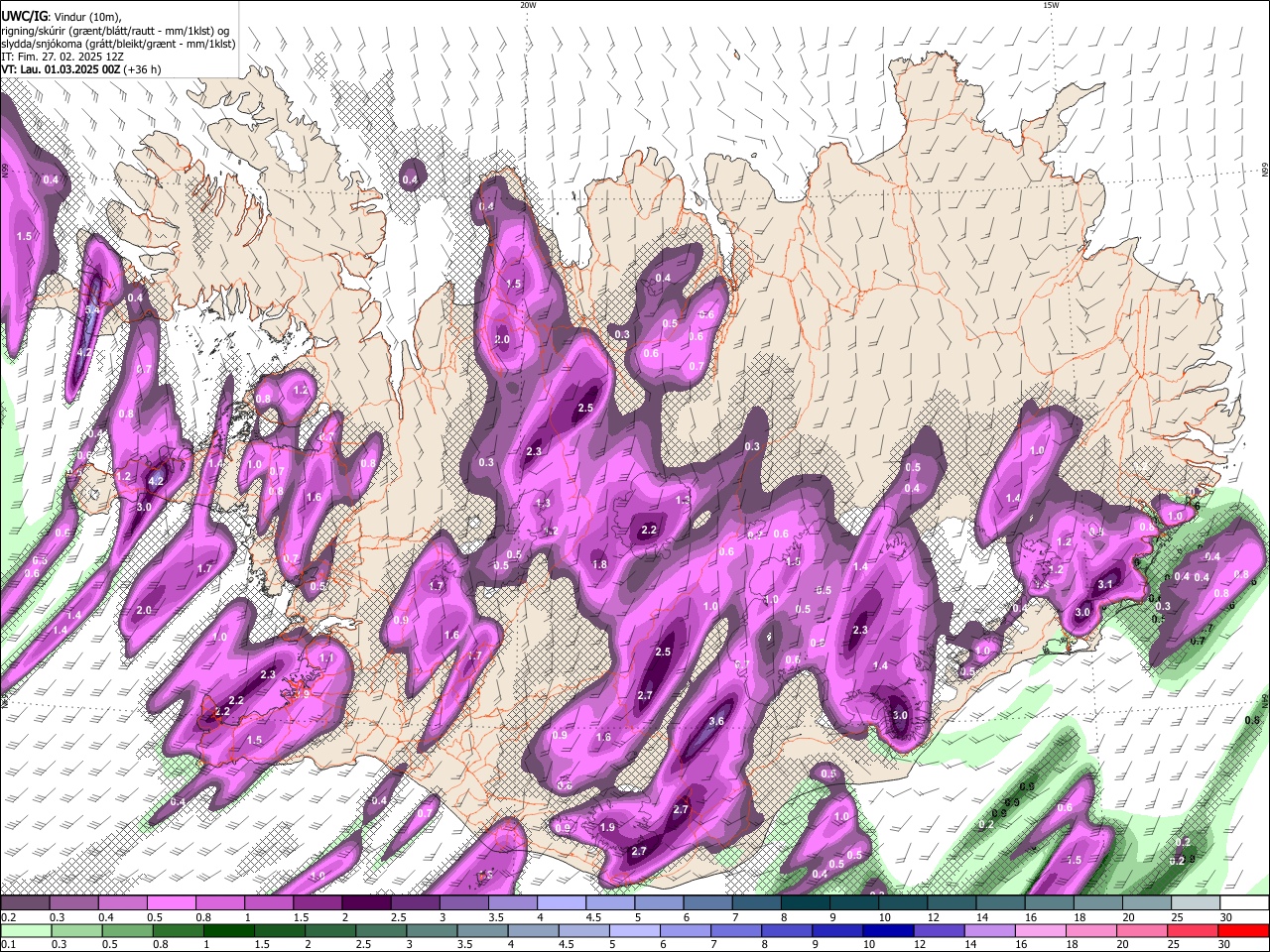Click the '3.1' precipitation value on the map
The width and height of the screenshot is (1270, 952).
coord(1105,585)
